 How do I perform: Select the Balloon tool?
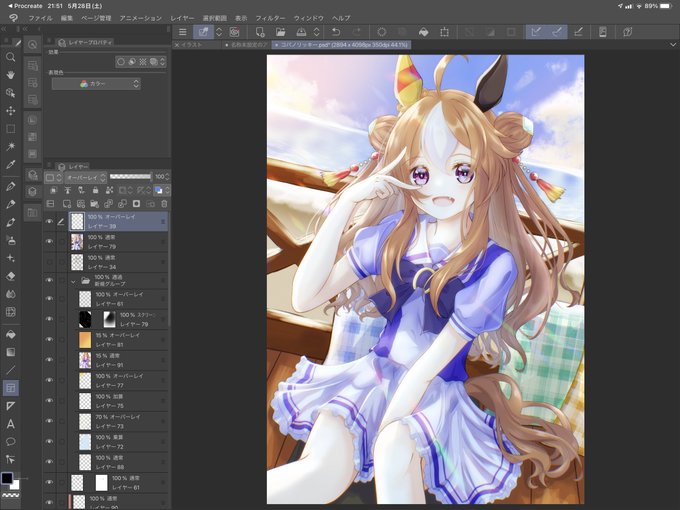pos(10,441)
